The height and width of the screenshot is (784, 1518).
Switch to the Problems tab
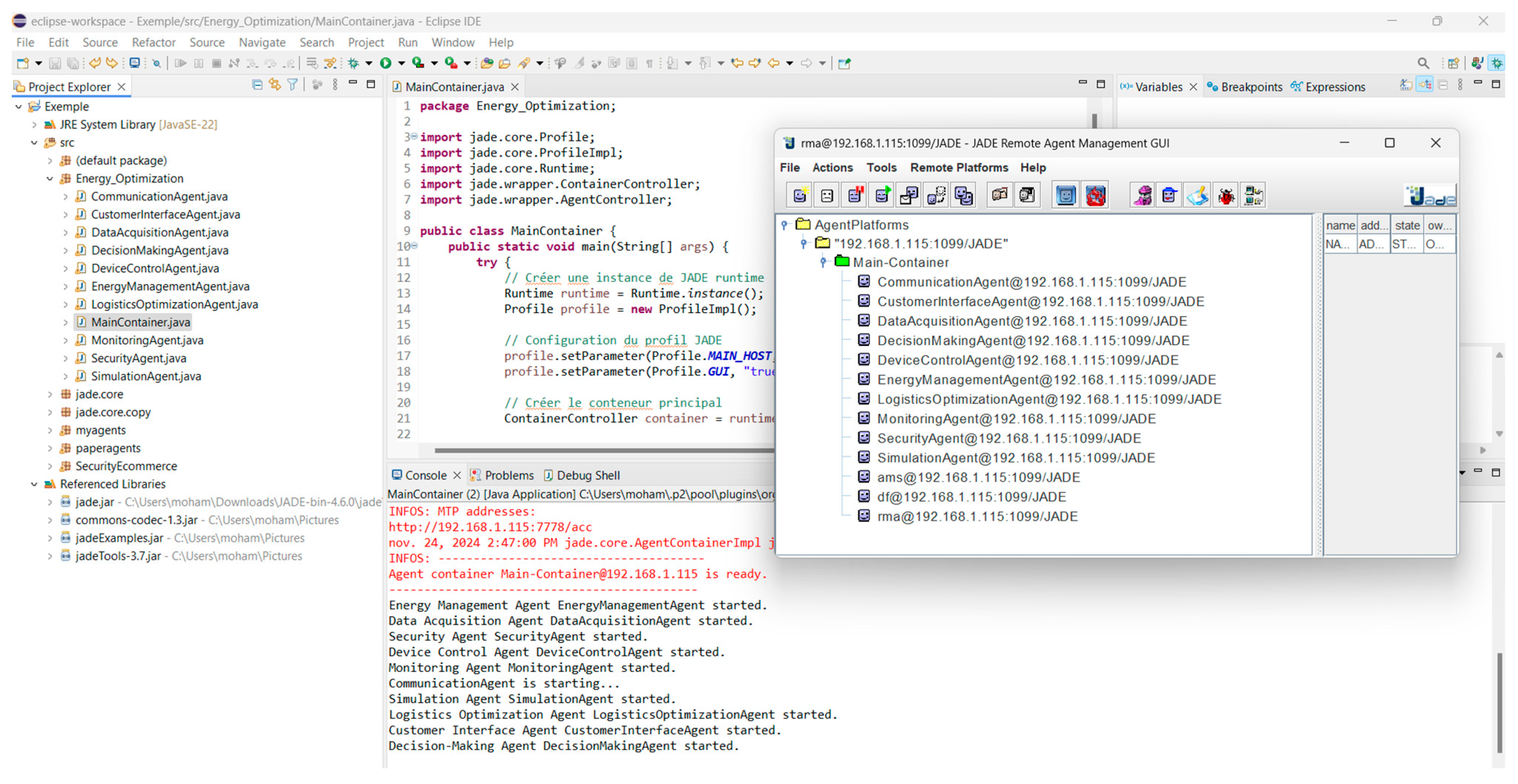tap(509, 475)
